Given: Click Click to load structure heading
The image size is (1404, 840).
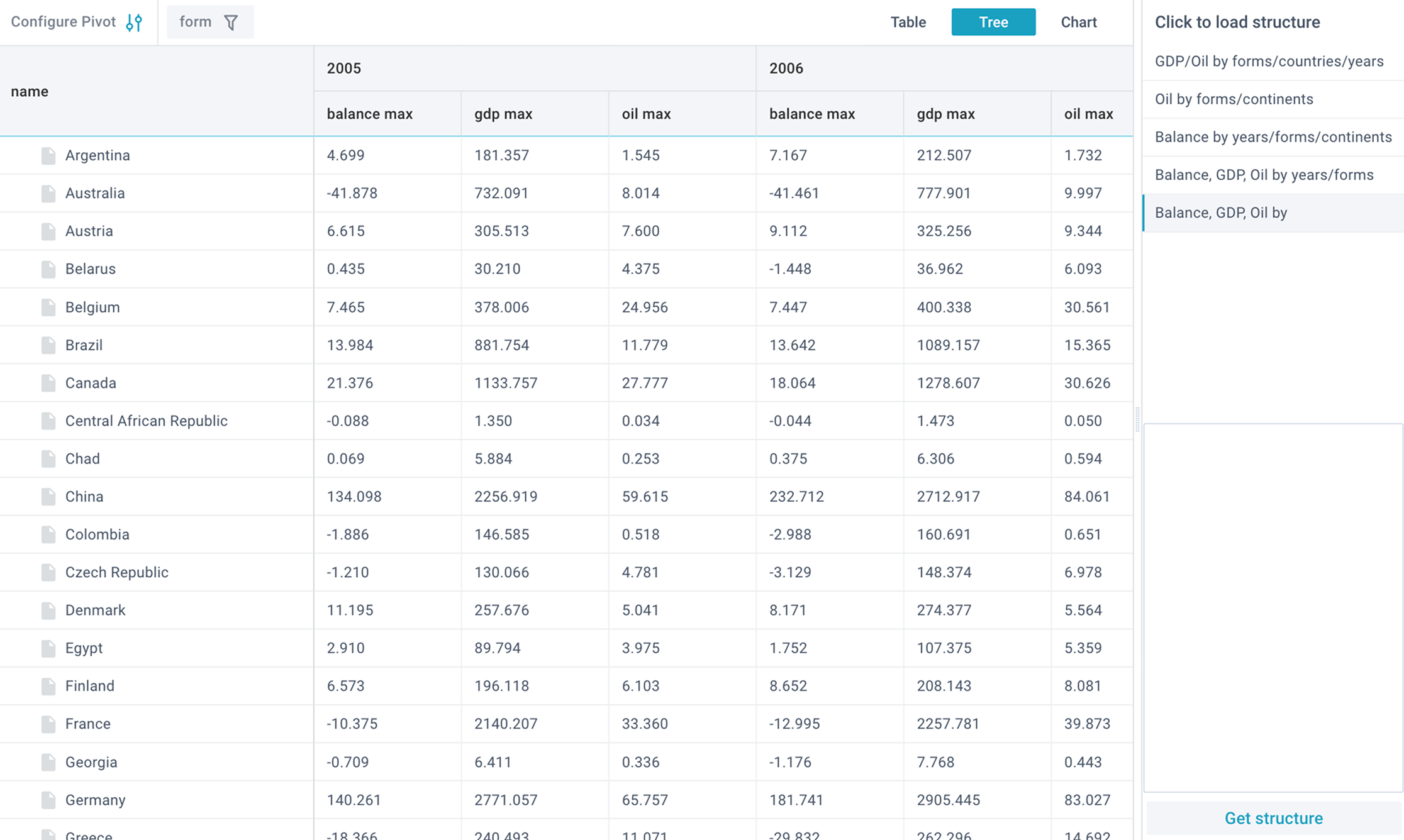Looking at the screenshot, I should pos(1237,22).
